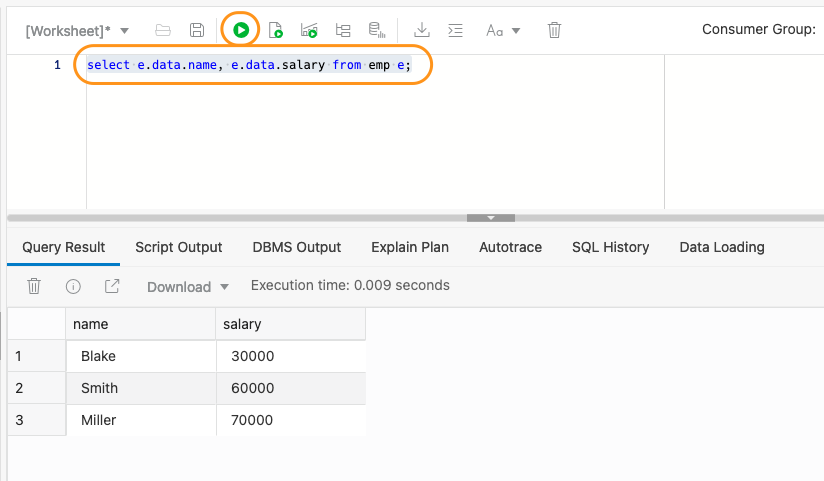Viewport: 824px width, 481px height.
Task: Click the SQL statement in the editor line 1
Action: 248,65
